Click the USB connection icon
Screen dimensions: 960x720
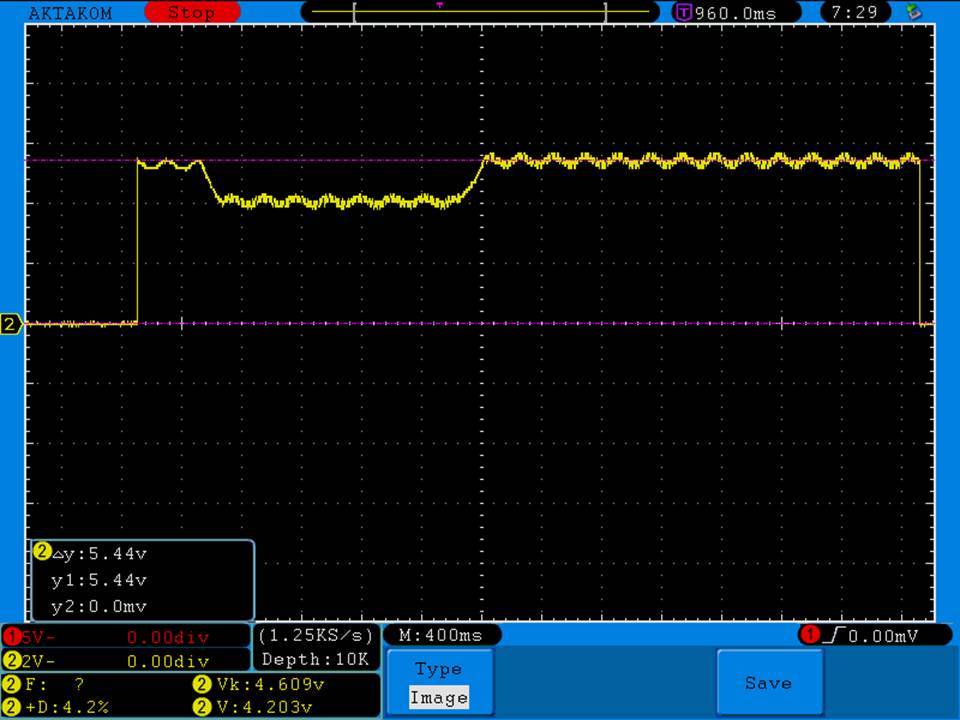(913, 13)
